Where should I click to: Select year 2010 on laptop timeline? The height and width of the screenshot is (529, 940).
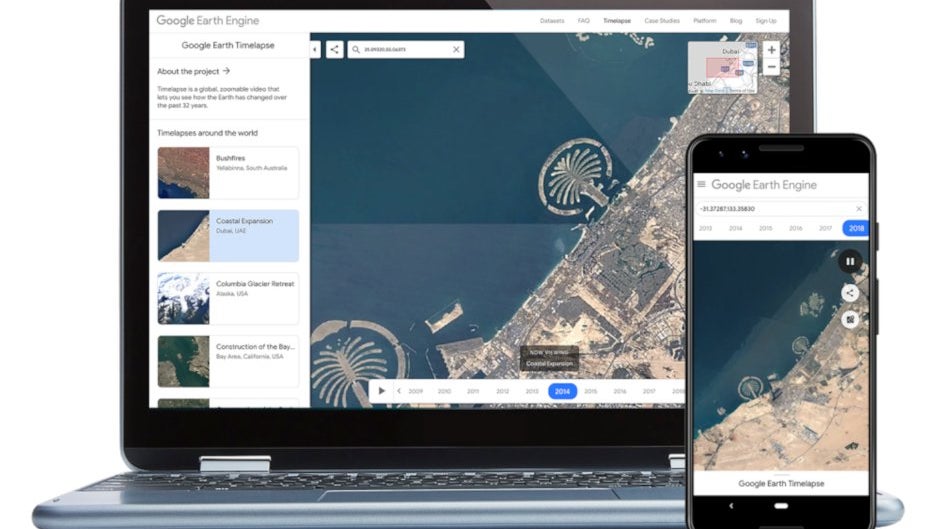pyautogui.click(x=444, y=391)
